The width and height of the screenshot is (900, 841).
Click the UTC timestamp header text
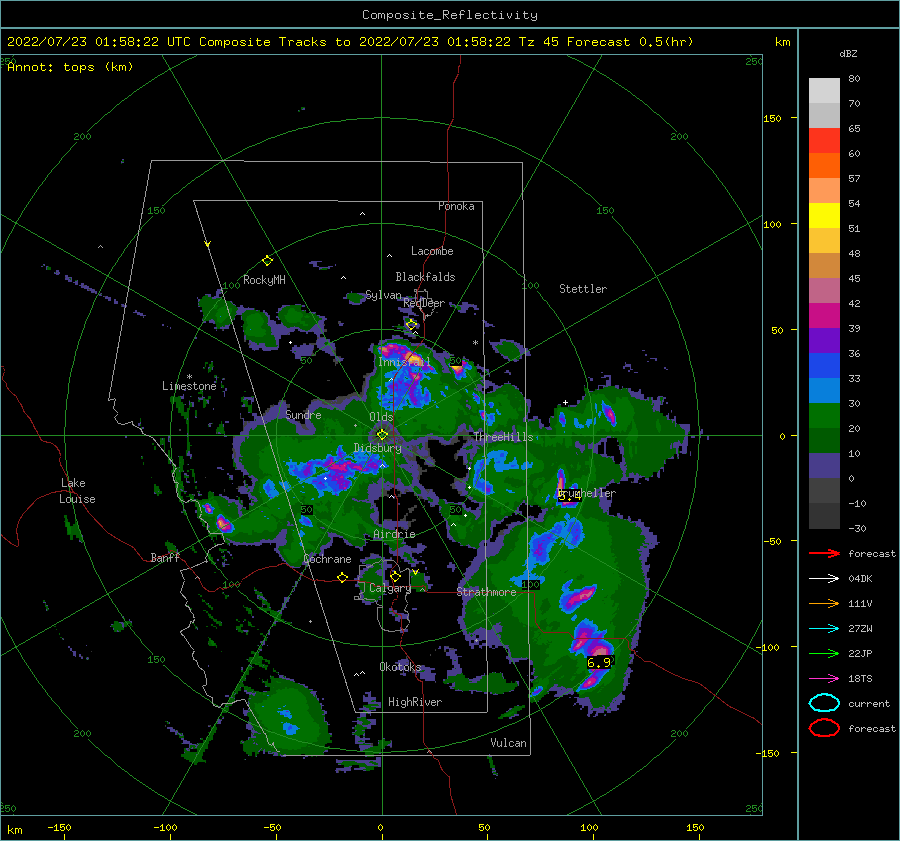coord(350,42)
